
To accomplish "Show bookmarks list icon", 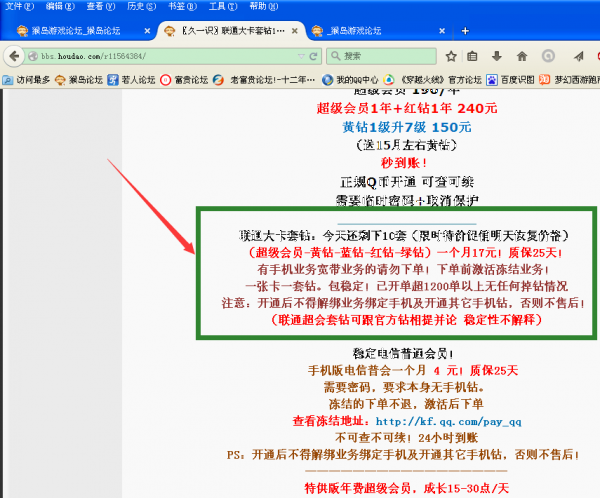I will [472, 56].
